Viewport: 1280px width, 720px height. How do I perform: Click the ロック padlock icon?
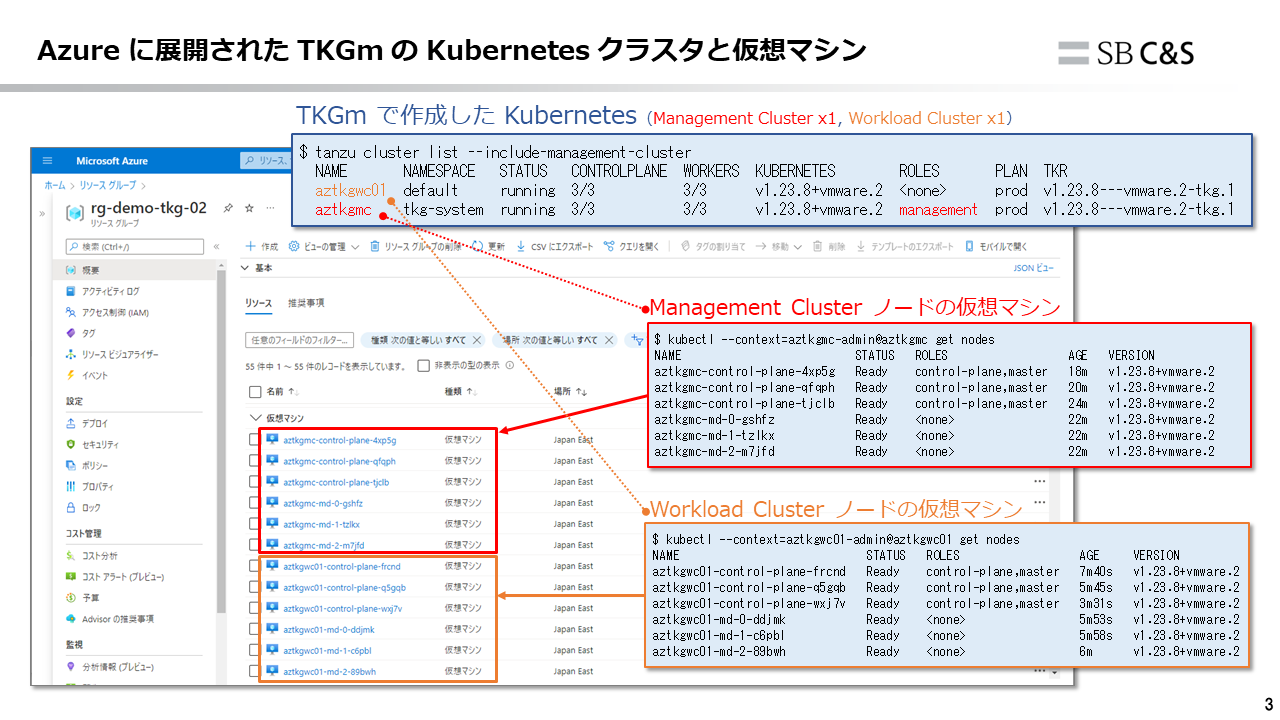point(71,507)
